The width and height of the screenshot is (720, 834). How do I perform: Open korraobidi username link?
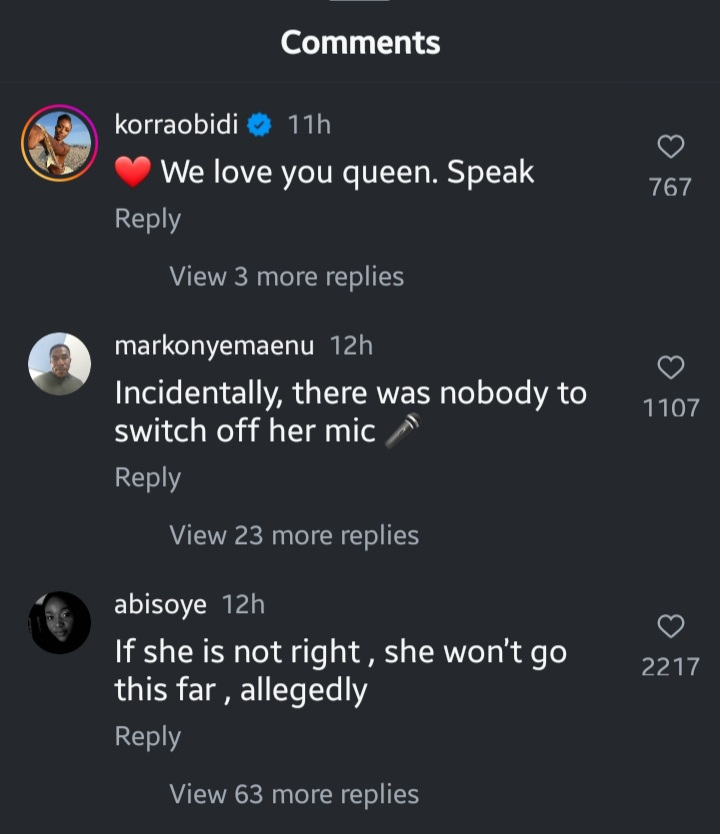click(x=177, y=125)
